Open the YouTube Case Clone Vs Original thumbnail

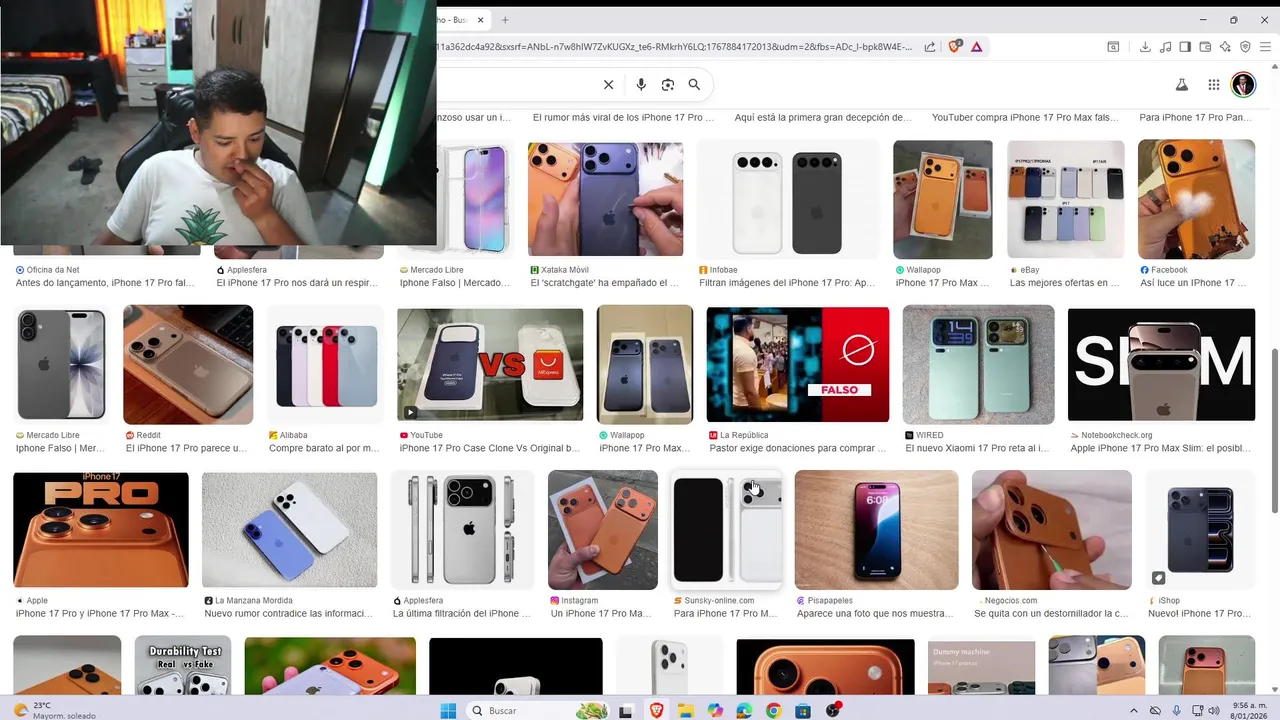[x=490, y=365]
